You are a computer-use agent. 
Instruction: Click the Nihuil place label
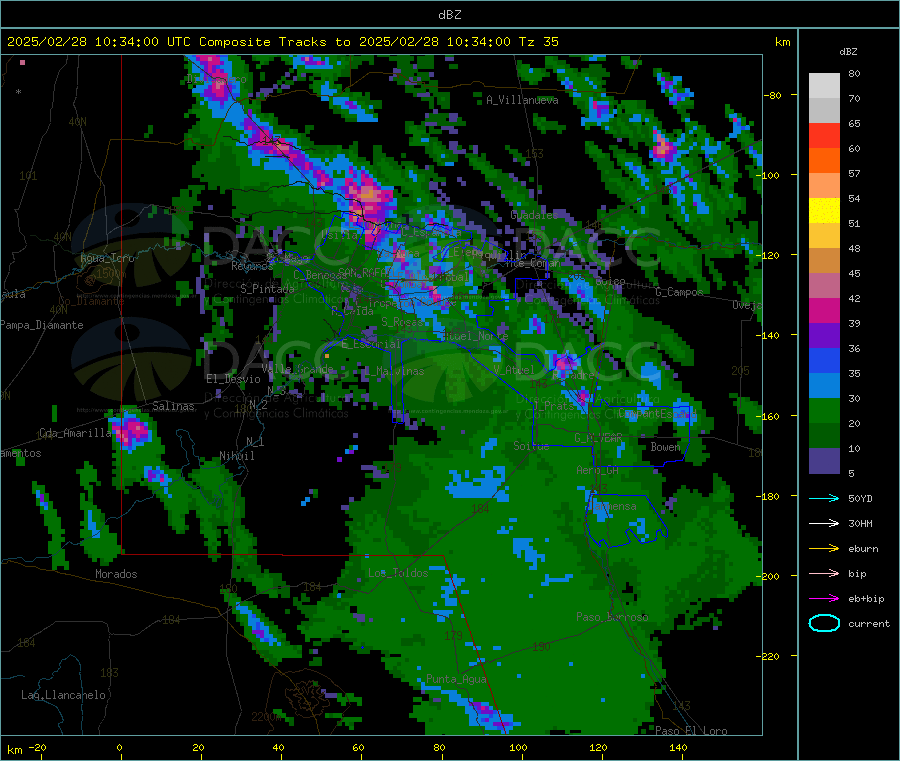point(236,456)
